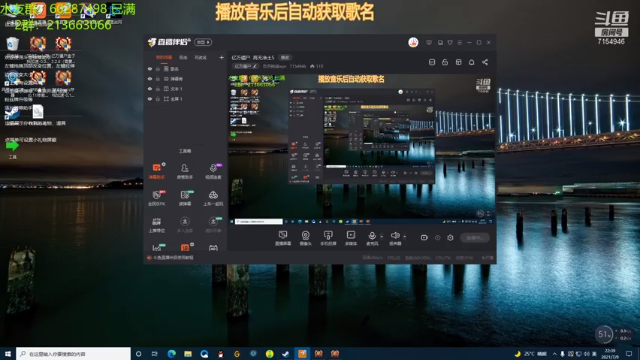This screenshot has width=640, height=360.
Task: Open Steam from the taskbar
Action: 285,354
